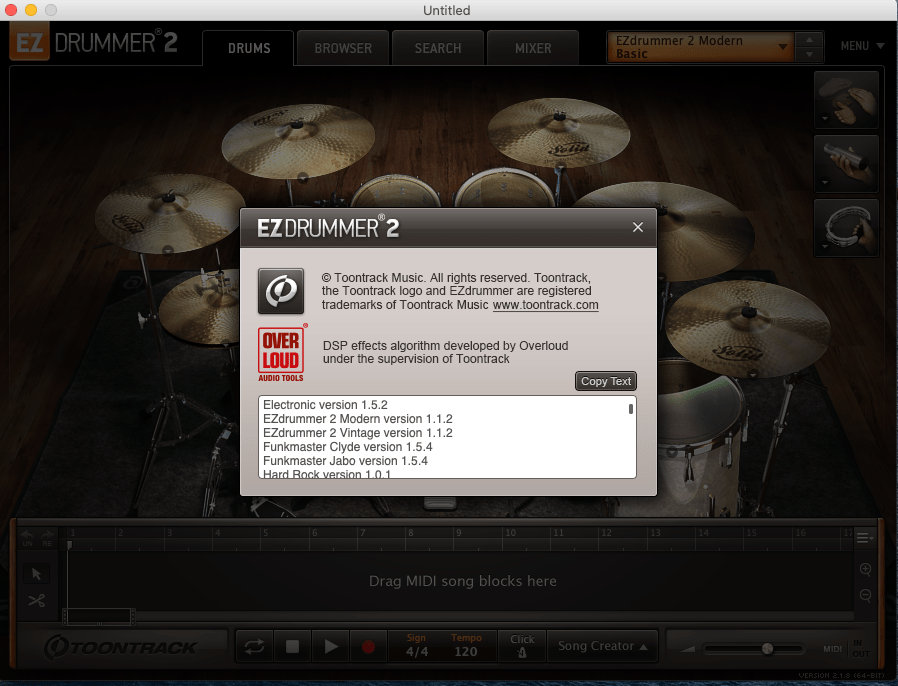The height and width of the screenshot is (686, 898).
Task: Click the top-left crash cymbal
Action: (298, 140)
